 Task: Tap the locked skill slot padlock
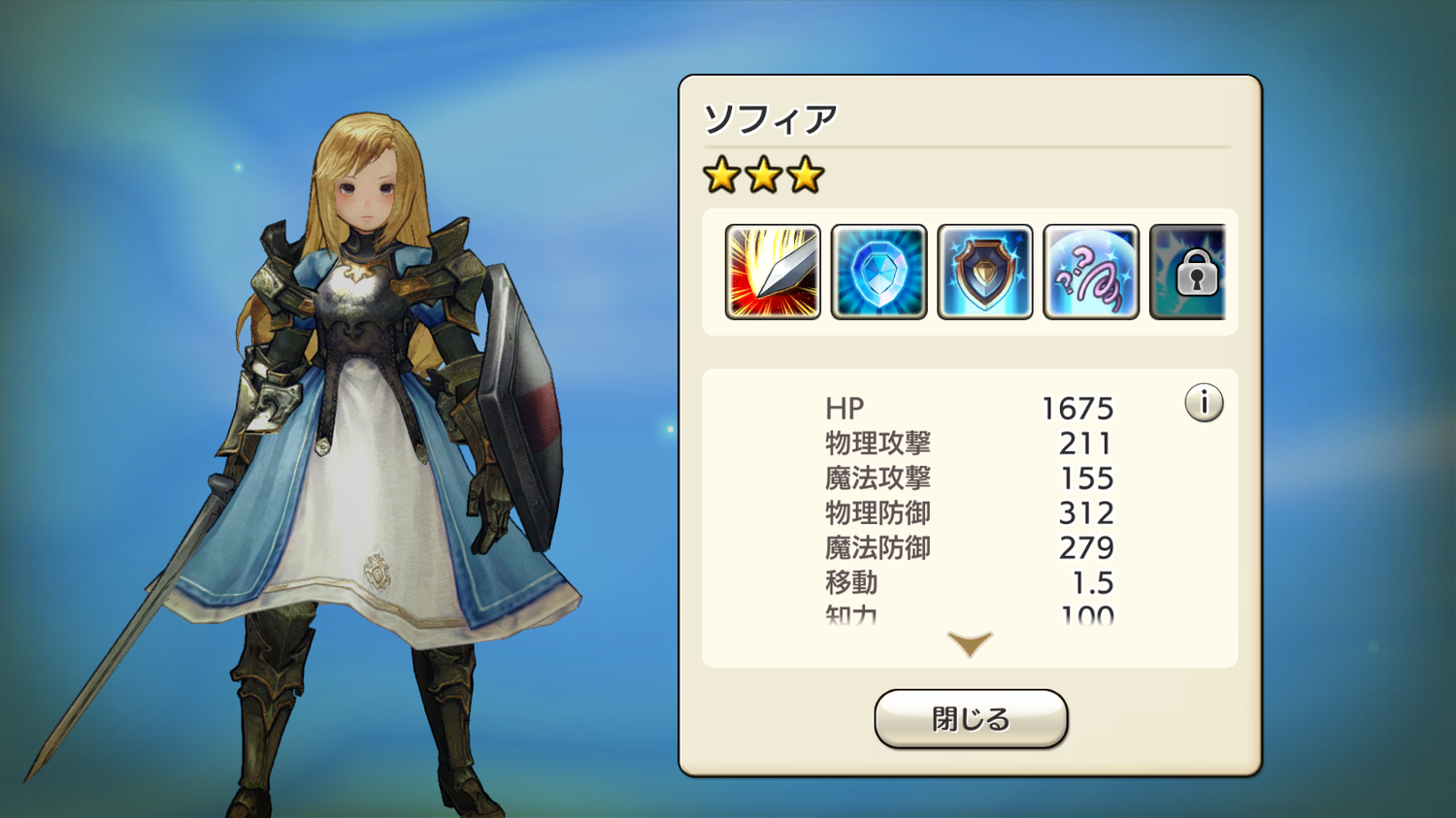point(1188,272)
